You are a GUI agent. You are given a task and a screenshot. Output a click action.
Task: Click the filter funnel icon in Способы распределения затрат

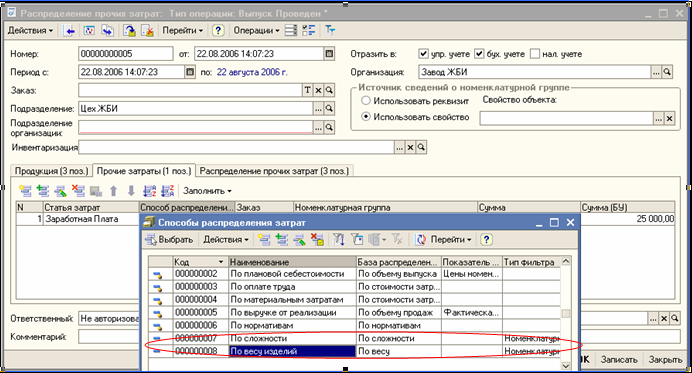tap(339, 240)
